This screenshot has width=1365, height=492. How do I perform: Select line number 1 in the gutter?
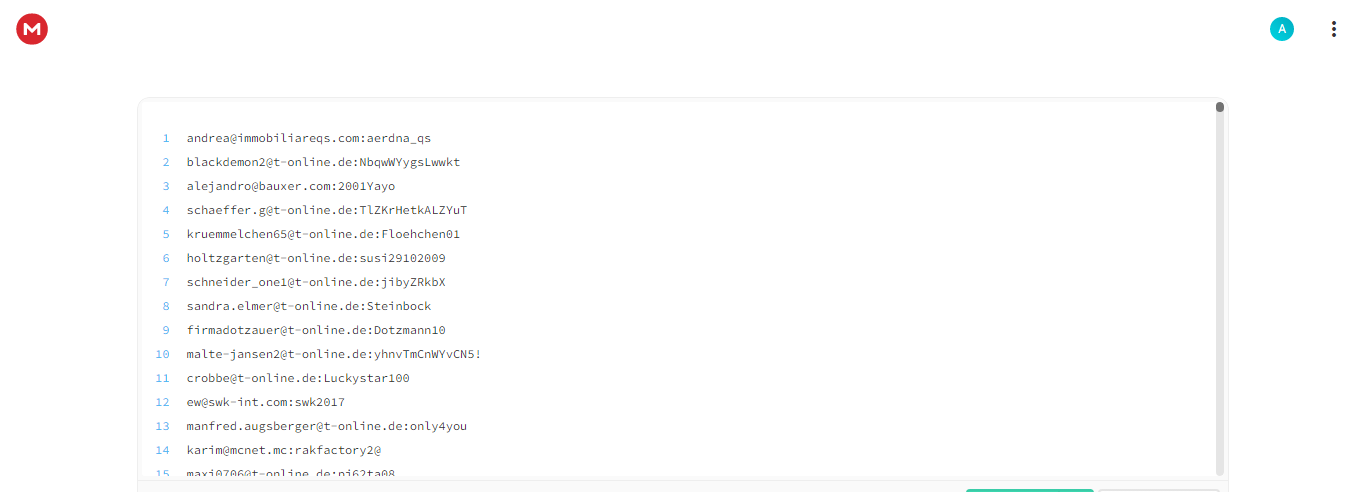tap(166, 138)
